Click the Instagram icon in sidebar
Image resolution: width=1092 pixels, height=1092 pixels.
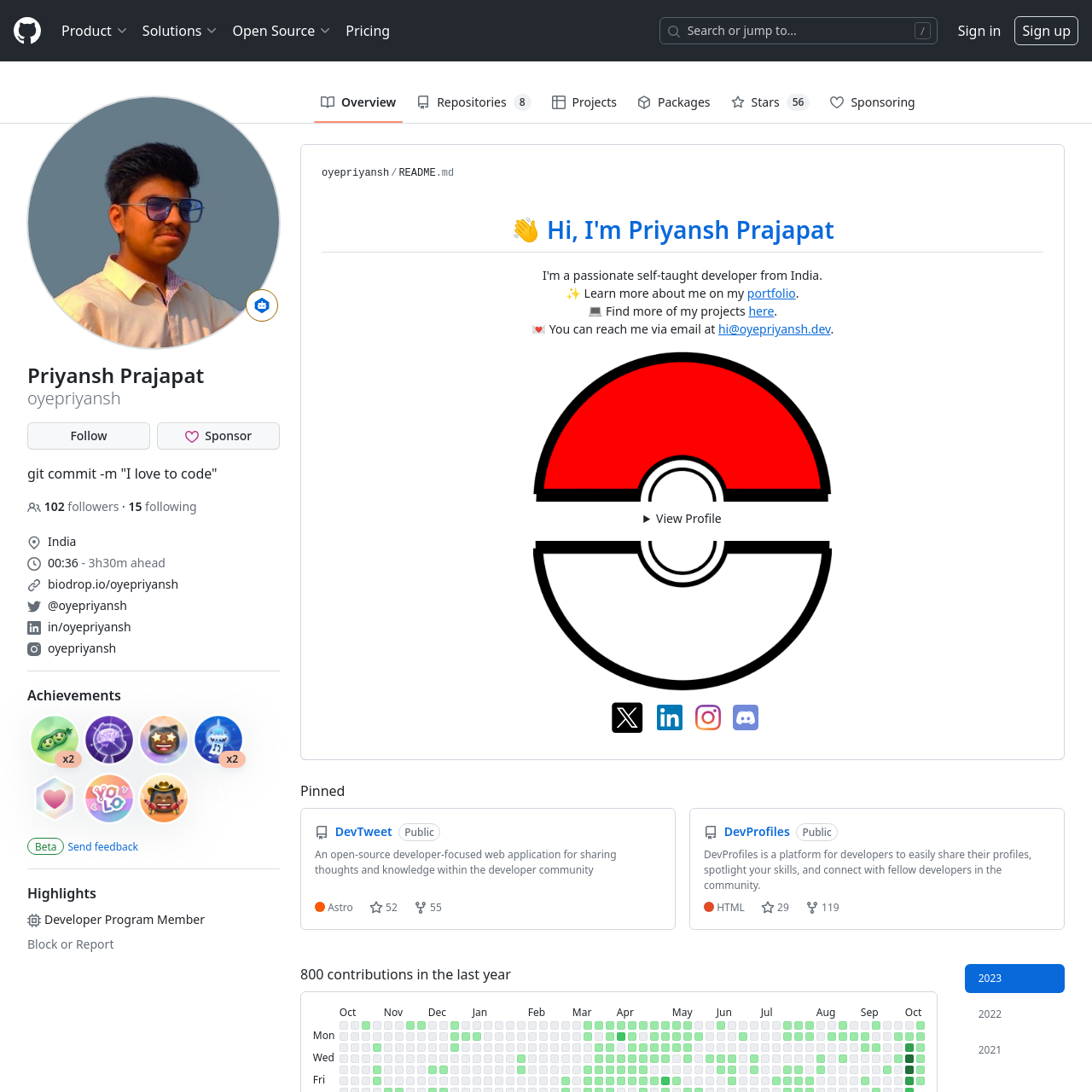[x=34, y=649]
